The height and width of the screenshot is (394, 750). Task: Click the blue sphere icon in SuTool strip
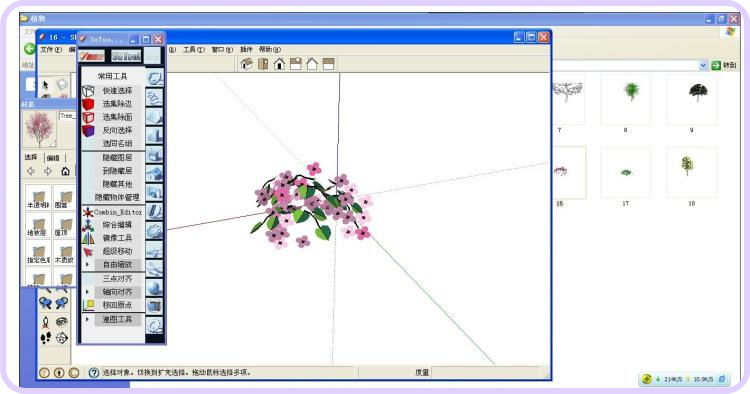click(154, 287)
